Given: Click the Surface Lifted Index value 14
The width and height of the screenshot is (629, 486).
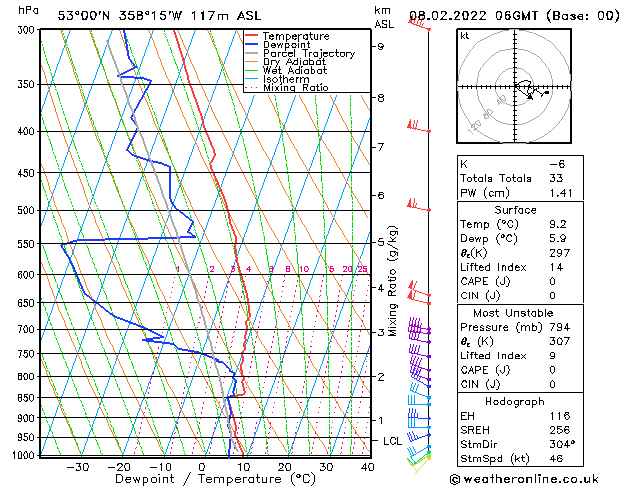Looking at the screenshot, I should [556, 267].
